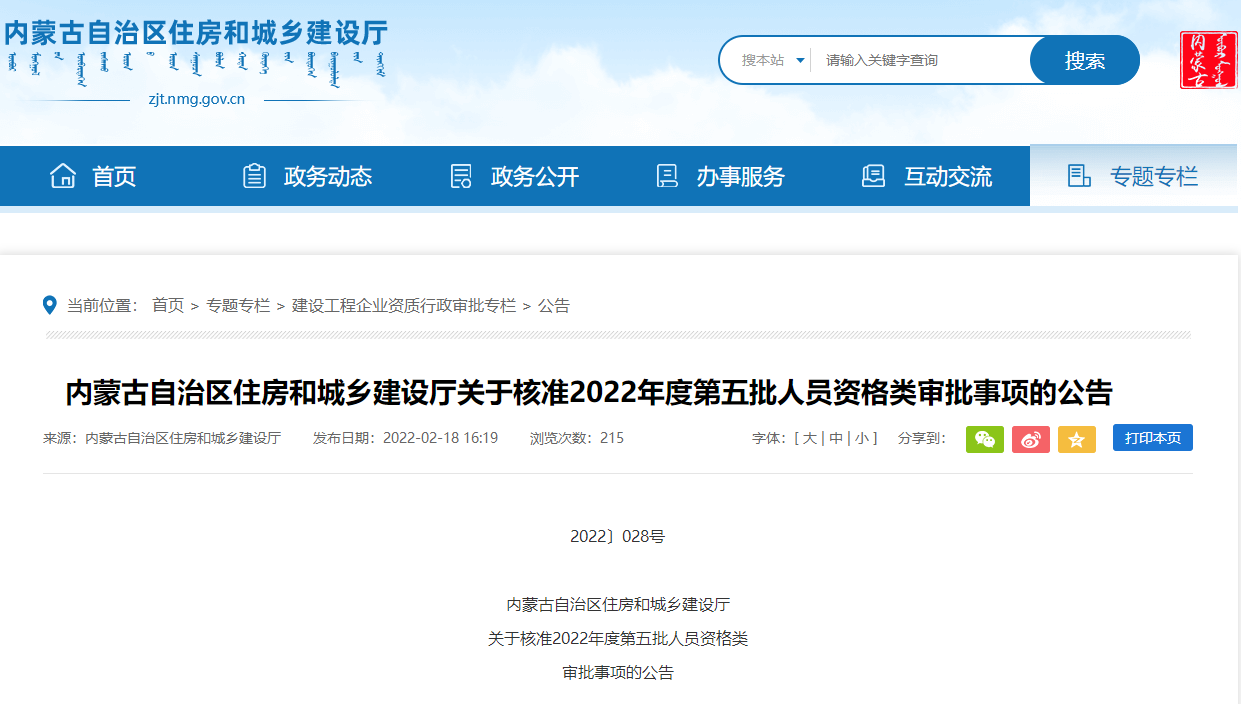Click the blue 搜索 search button

tap(1084, 59)
